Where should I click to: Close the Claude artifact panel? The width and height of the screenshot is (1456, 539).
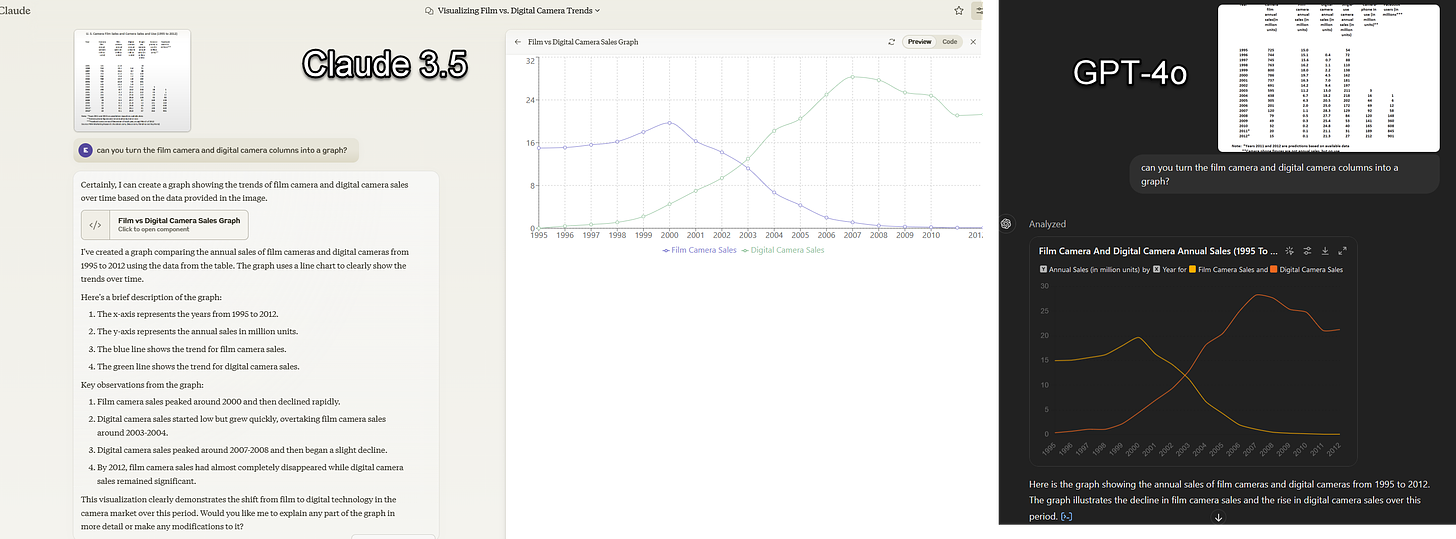click(x=973, y=42)
